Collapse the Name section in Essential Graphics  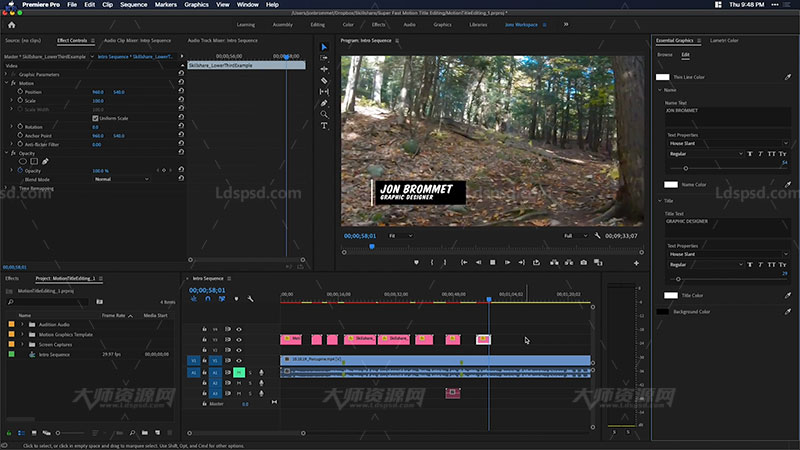(x=660, y=90)
